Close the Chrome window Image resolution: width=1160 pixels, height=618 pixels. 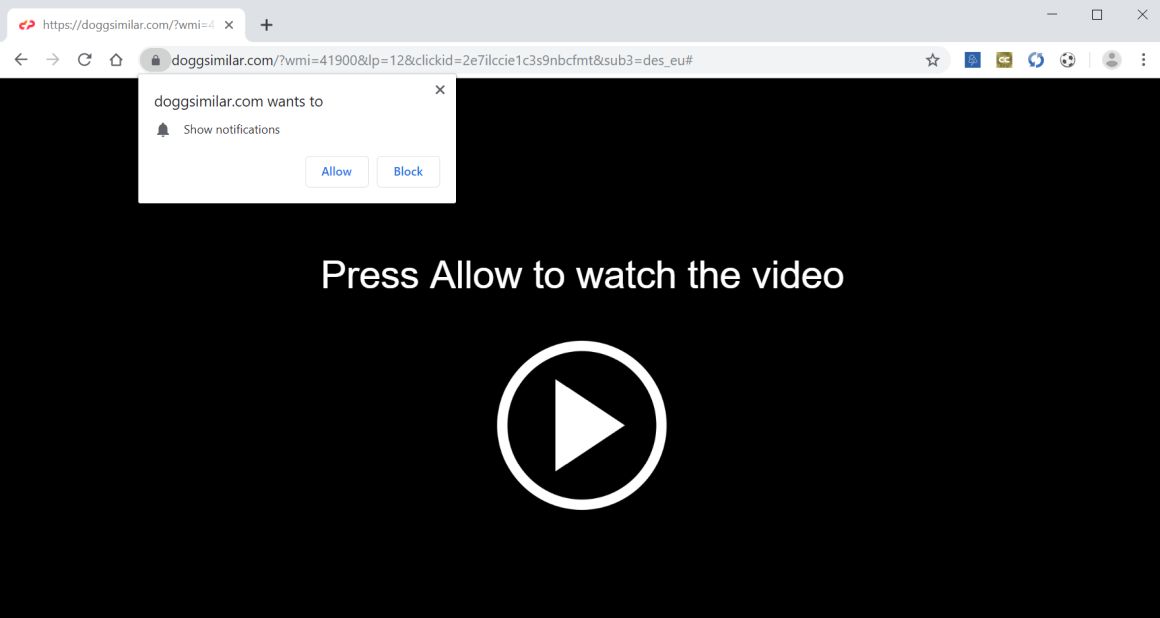tap(1142, 14)
